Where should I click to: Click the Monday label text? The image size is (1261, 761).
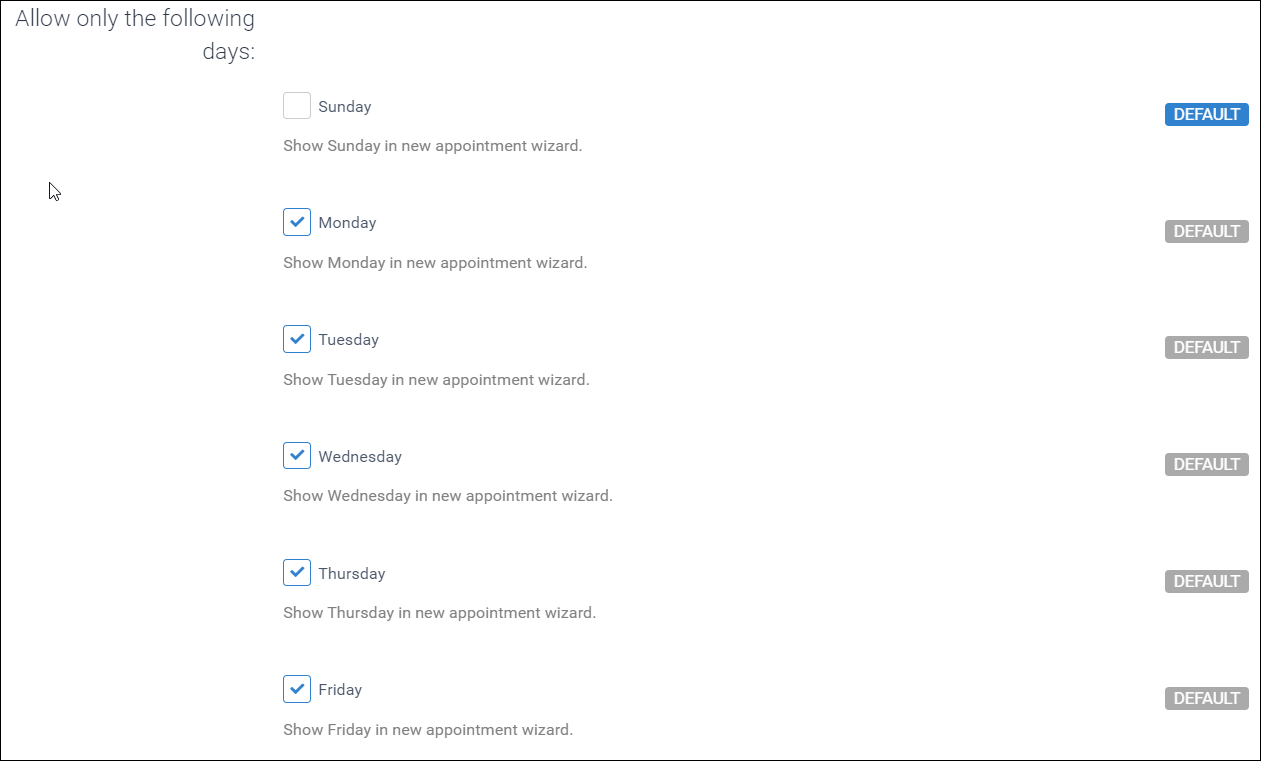[347, 223]
